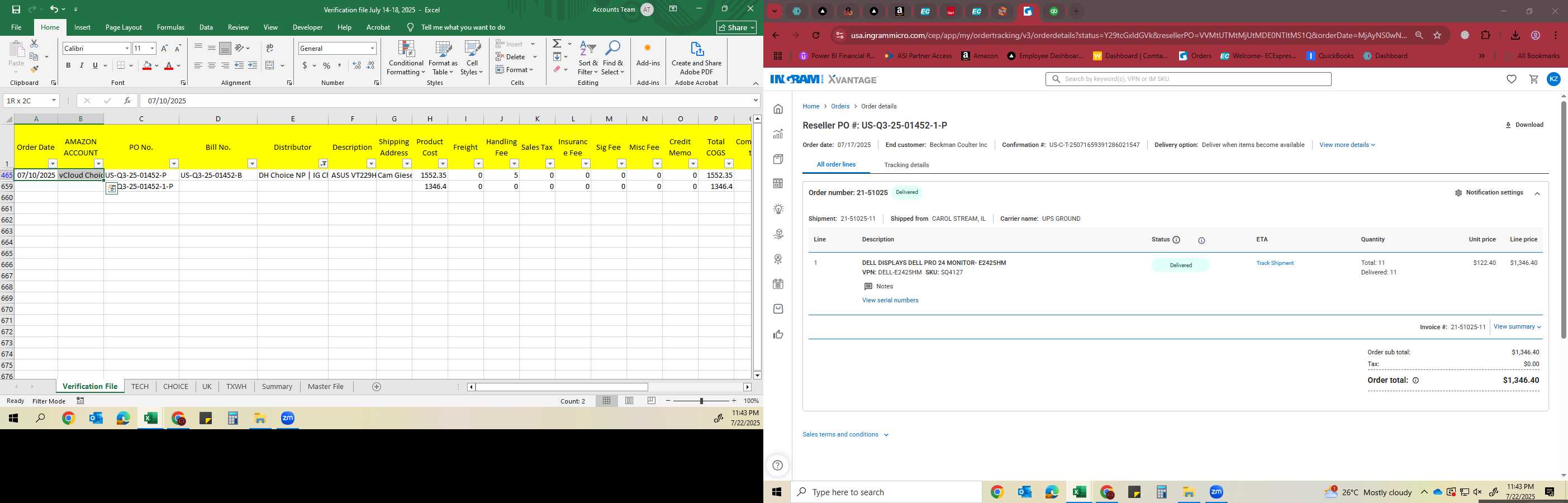
Task: Adjust the Excel zoom slider
Action: (x=701, y=401)
